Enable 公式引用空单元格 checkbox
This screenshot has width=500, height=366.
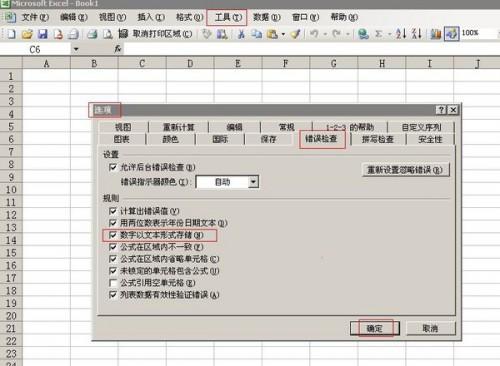click(x=113, y=283)
